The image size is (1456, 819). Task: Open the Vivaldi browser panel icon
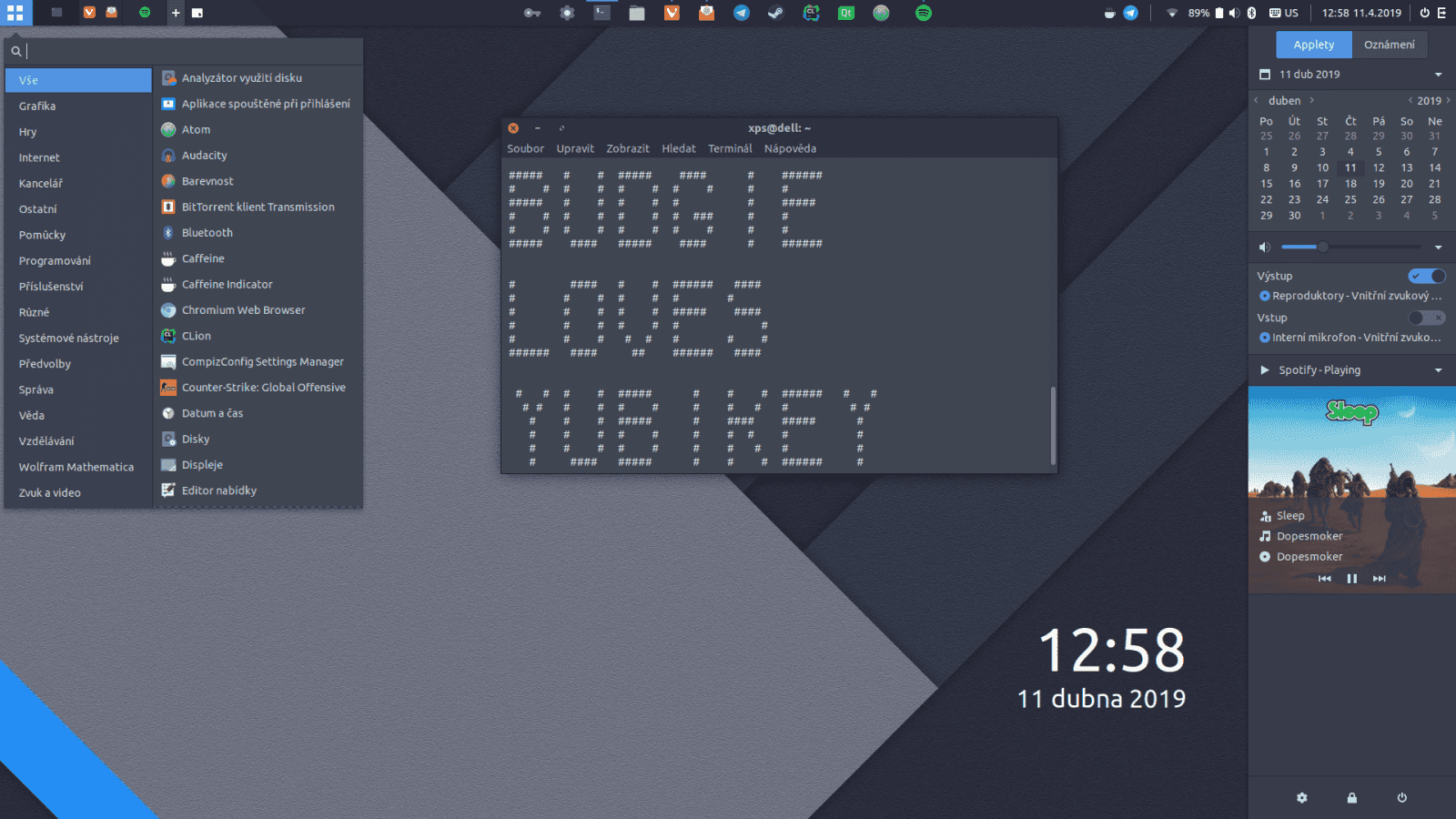click(x=672, y=13)
